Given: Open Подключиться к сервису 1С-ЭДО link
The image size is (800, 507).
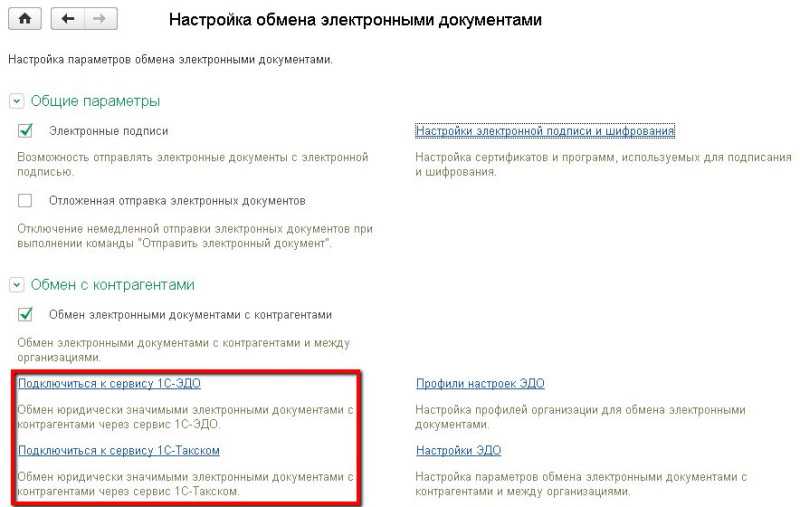Looking at the screenshot, I should pyautogui.click(x=109, y=384).
